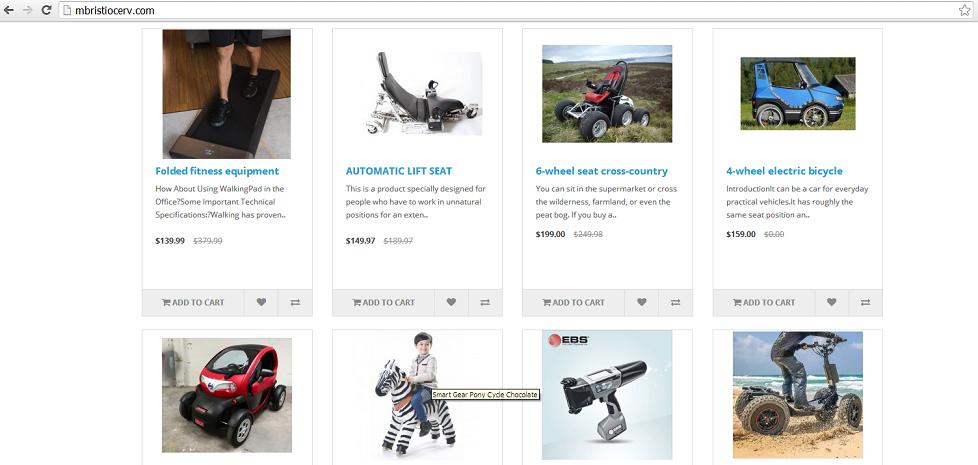Compare the Folded fitness equipment item
This screenshot has width=978, height=465.
(295, 302)
